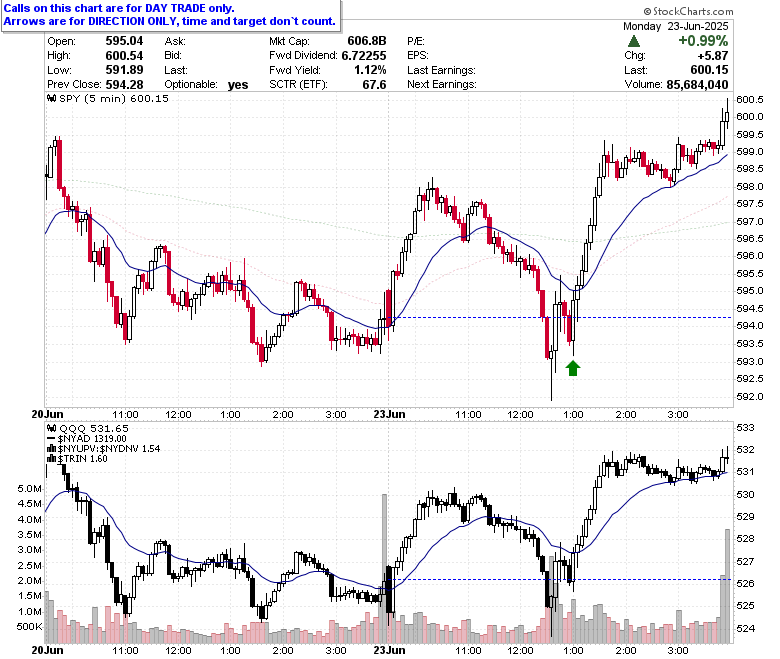This screenshot has width=780, height=659.
Task: Click the last tall volume bar at close
Action: coord(728,586)
